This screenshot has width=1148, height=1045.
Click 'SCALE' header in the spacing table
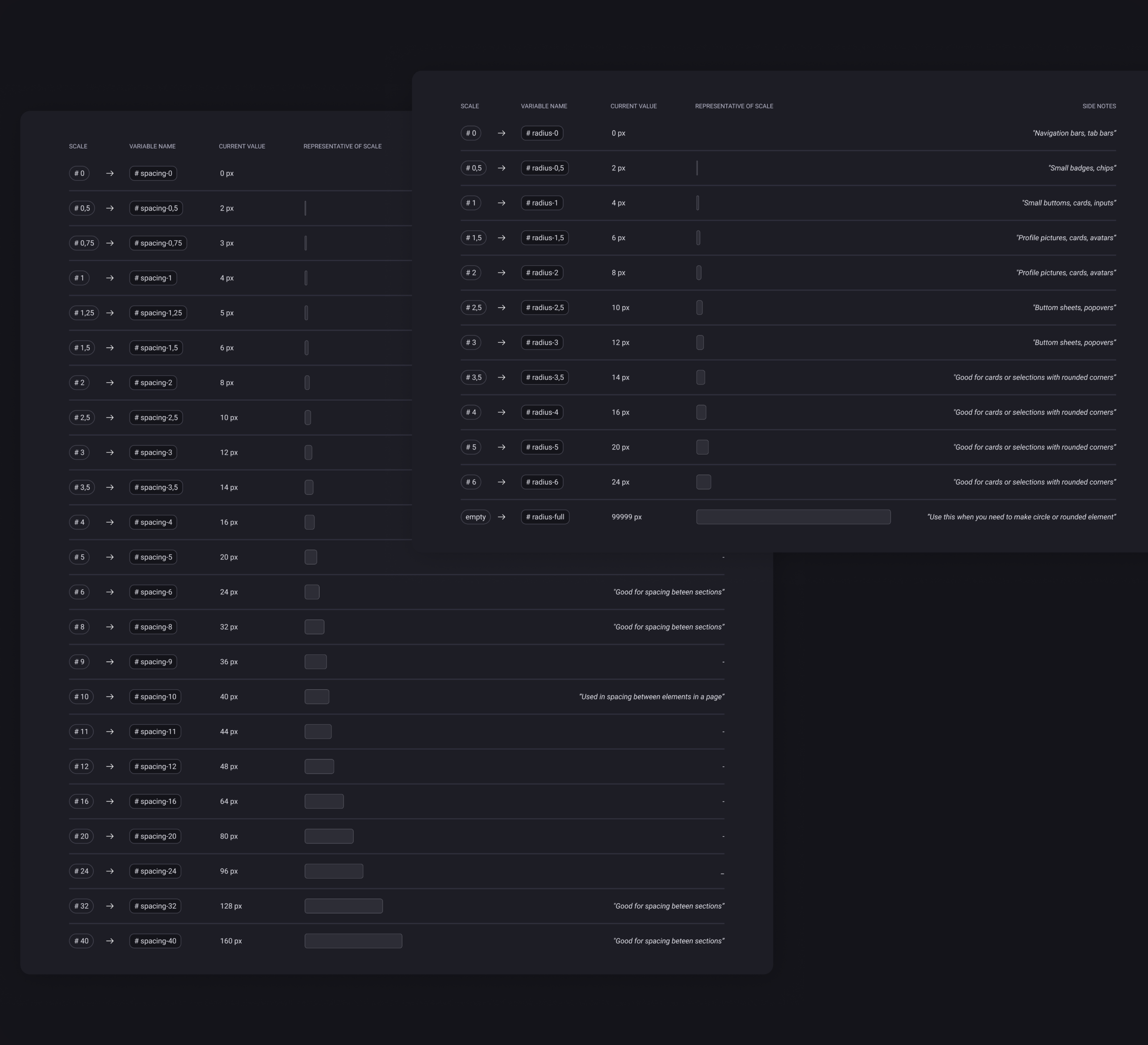click(x=78, y=146)
